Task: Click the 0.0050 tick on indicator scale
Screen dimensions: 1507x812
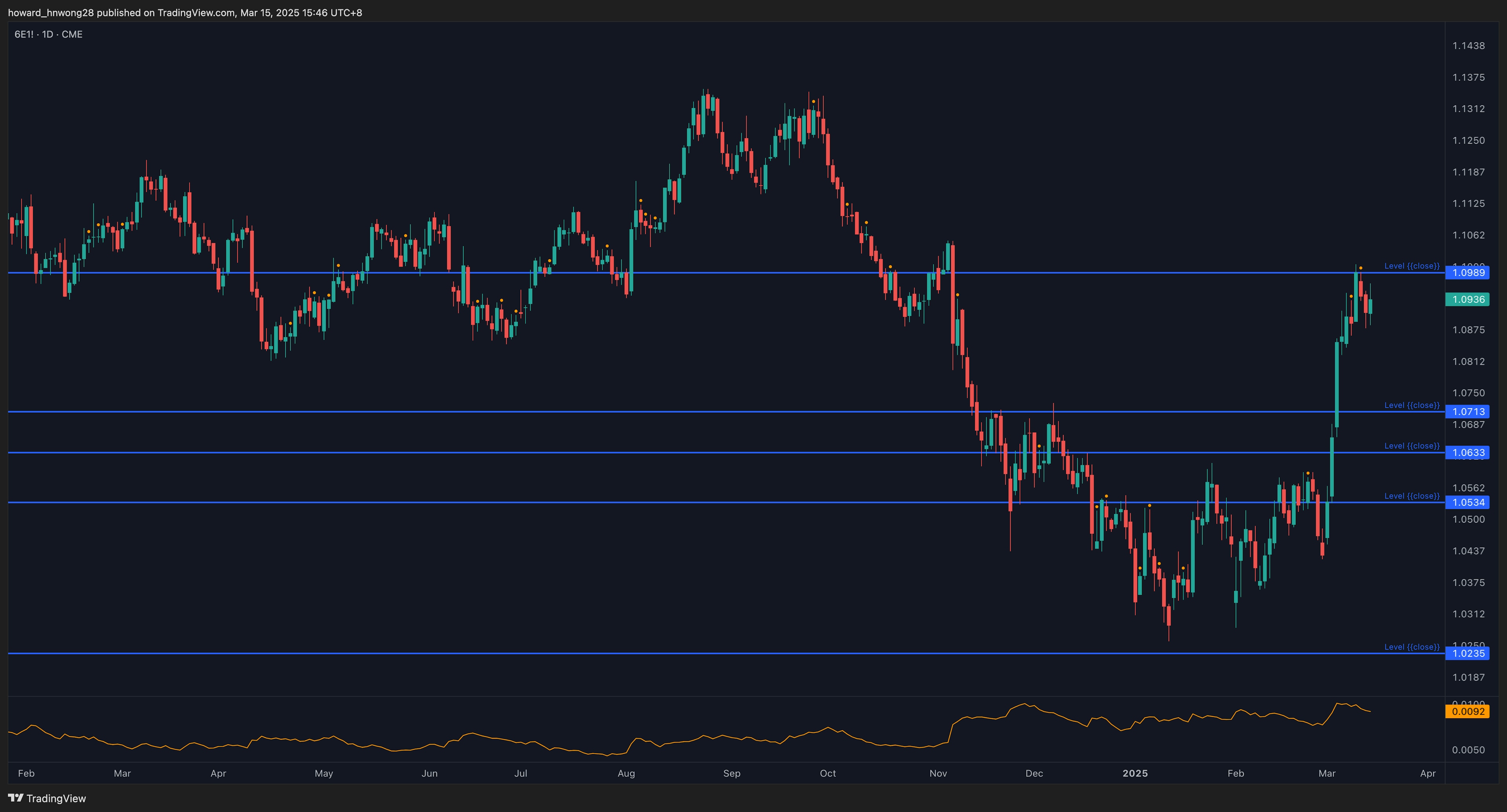Action: [1468, 750]
